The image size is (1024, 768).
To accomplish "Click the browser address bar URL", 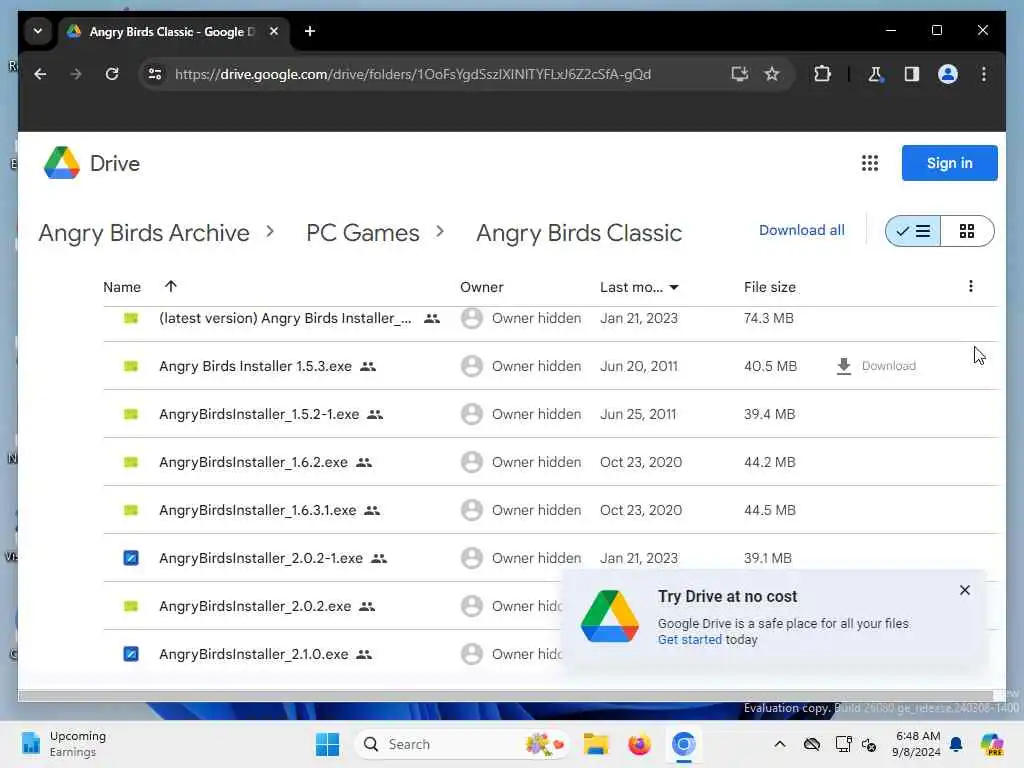I will 413,74.
